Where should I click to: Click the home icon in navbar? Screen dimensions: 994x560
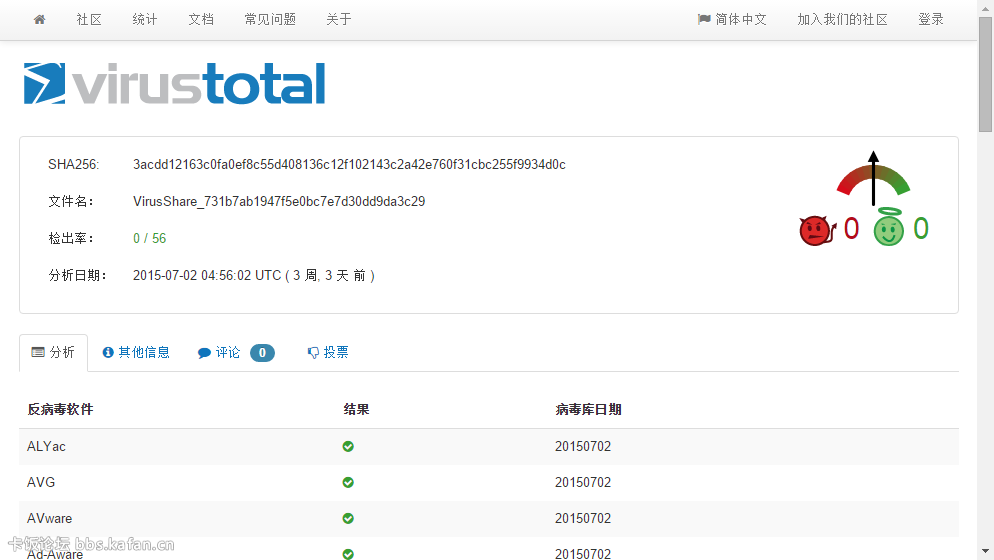[x=39, y=19]
